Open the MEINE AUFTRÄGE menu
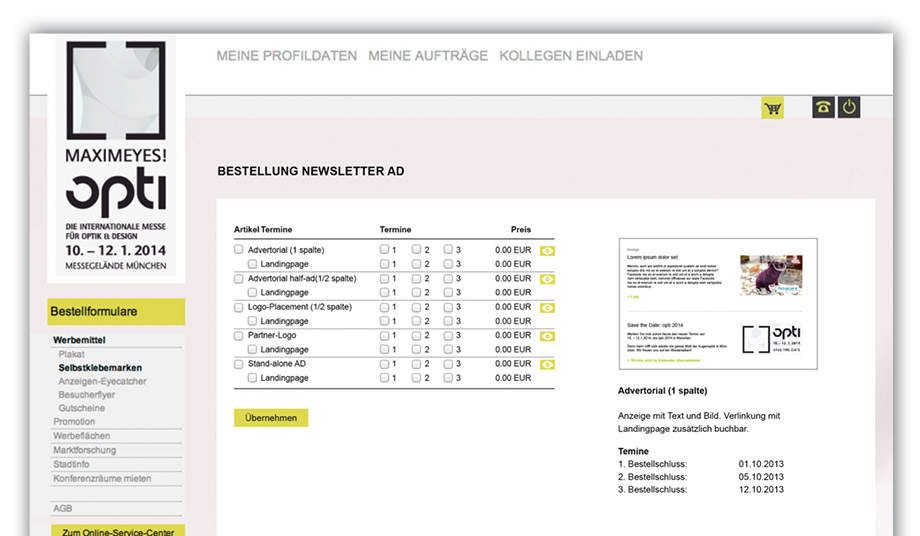The image size is (920, 536). tap(428, 56)
